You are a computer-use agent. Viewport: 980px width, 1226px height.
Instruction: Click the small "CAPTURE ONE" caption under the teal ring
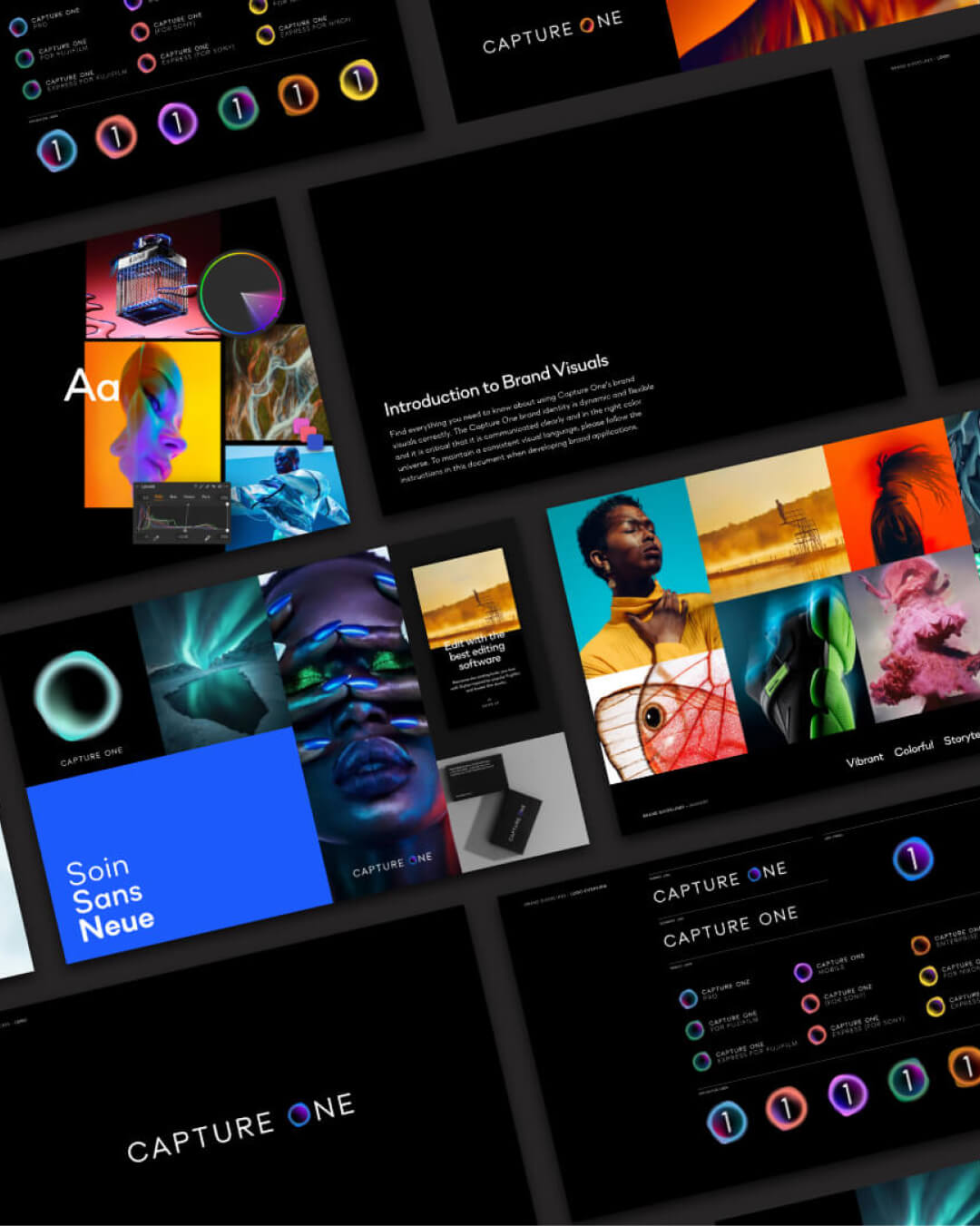(x=92, y=757)
